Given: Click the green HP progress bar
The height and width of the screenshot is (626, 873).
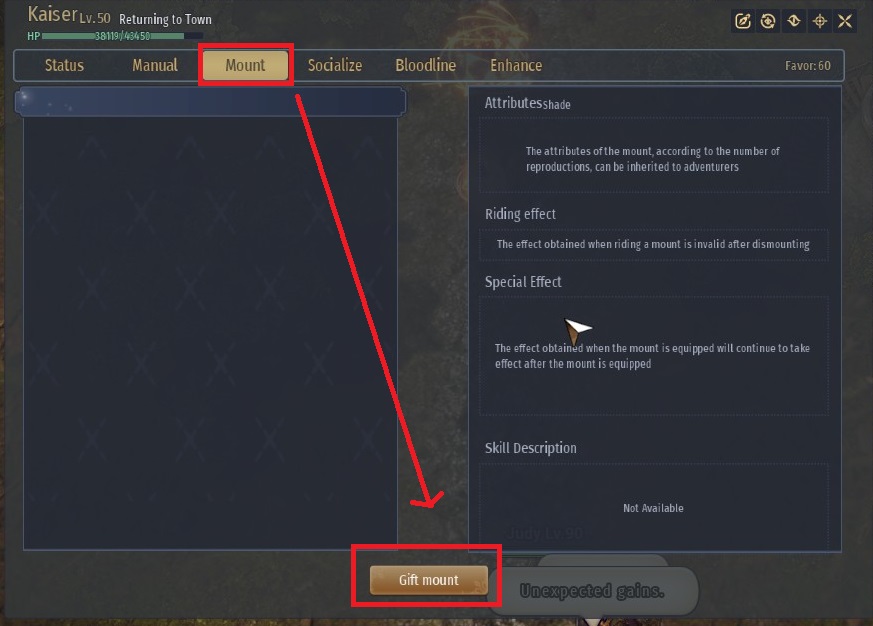Looking at the screenshot, I should click(x=122, y=36).
